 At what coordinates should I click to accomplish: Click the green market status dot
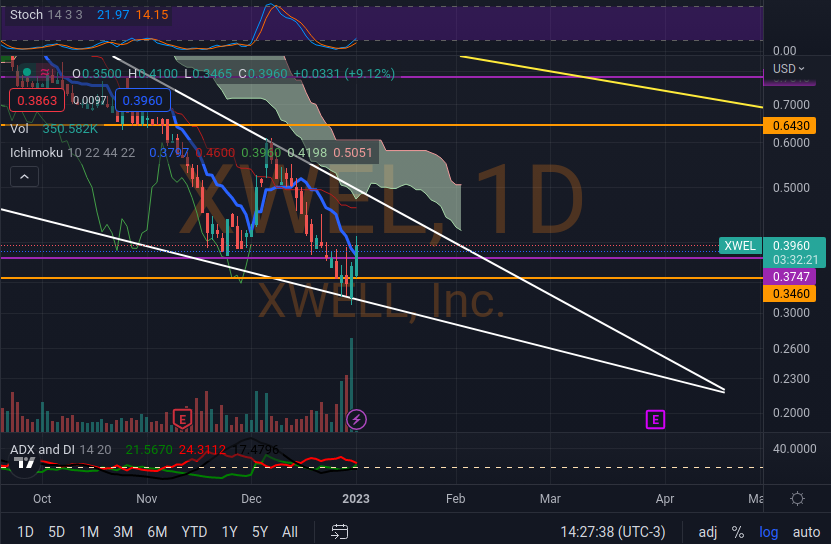coord(26,72)
